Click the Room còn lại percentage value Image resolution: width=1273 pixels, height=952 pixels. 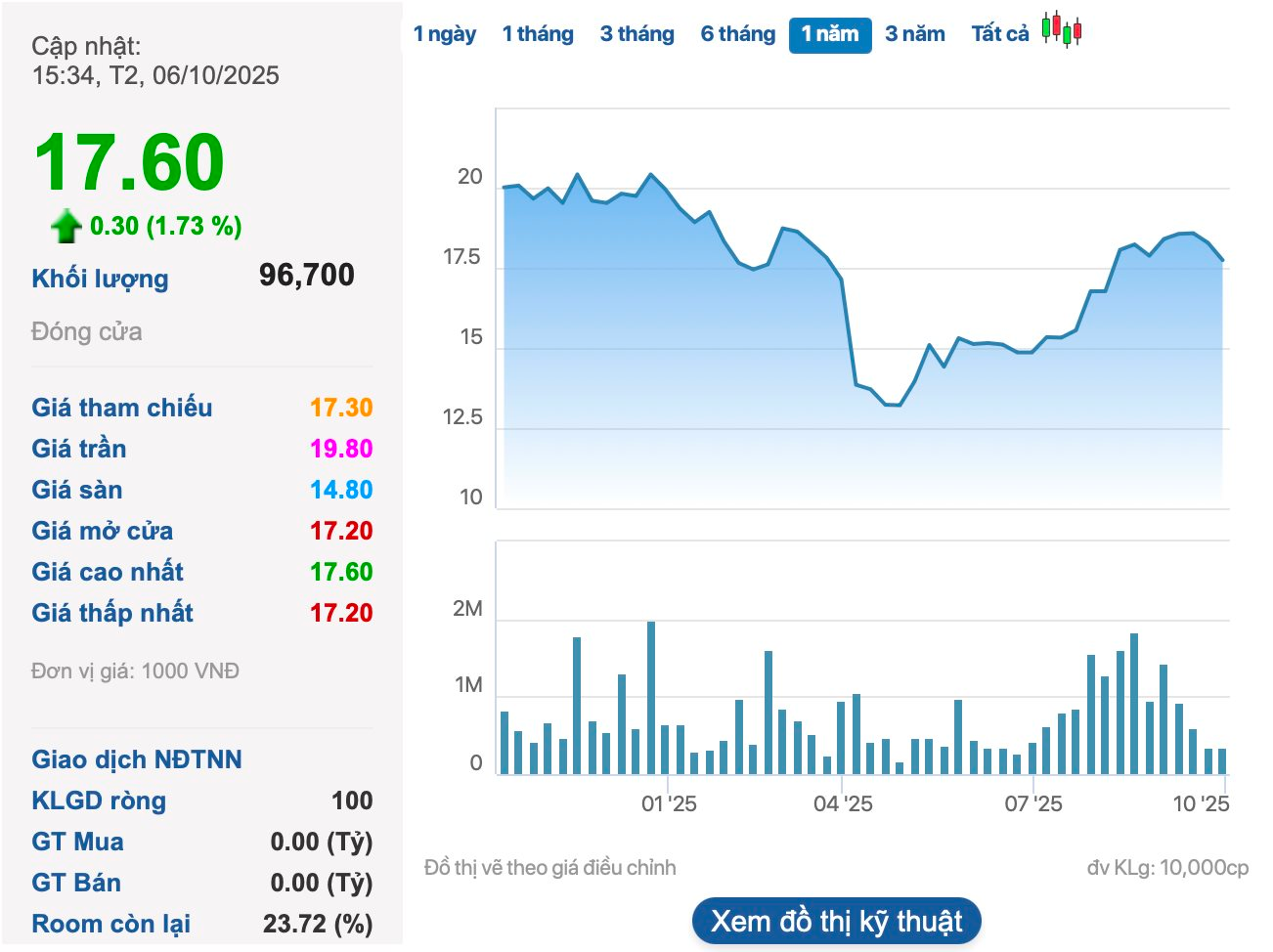(317, 924)
